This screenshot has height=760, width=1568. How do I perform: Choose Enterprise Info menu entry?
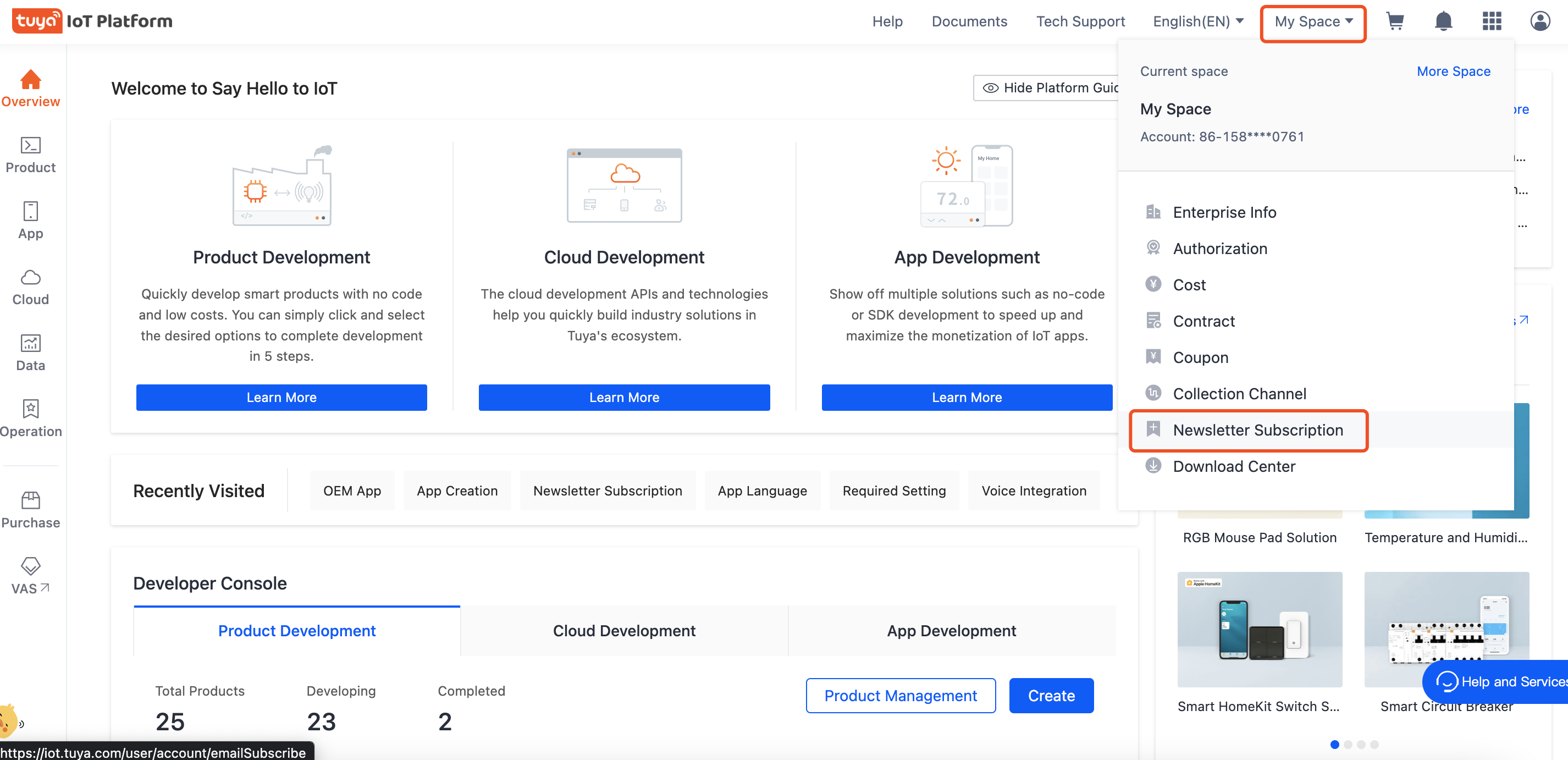[1224, 212]
